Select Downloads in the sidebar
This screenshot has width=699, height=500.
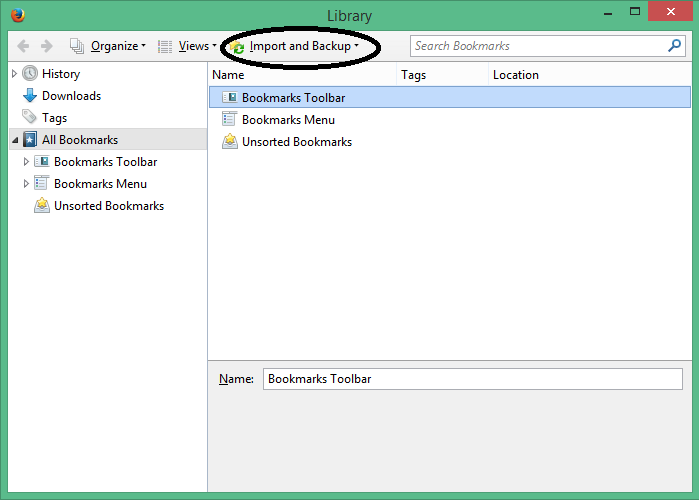point(71,96)
